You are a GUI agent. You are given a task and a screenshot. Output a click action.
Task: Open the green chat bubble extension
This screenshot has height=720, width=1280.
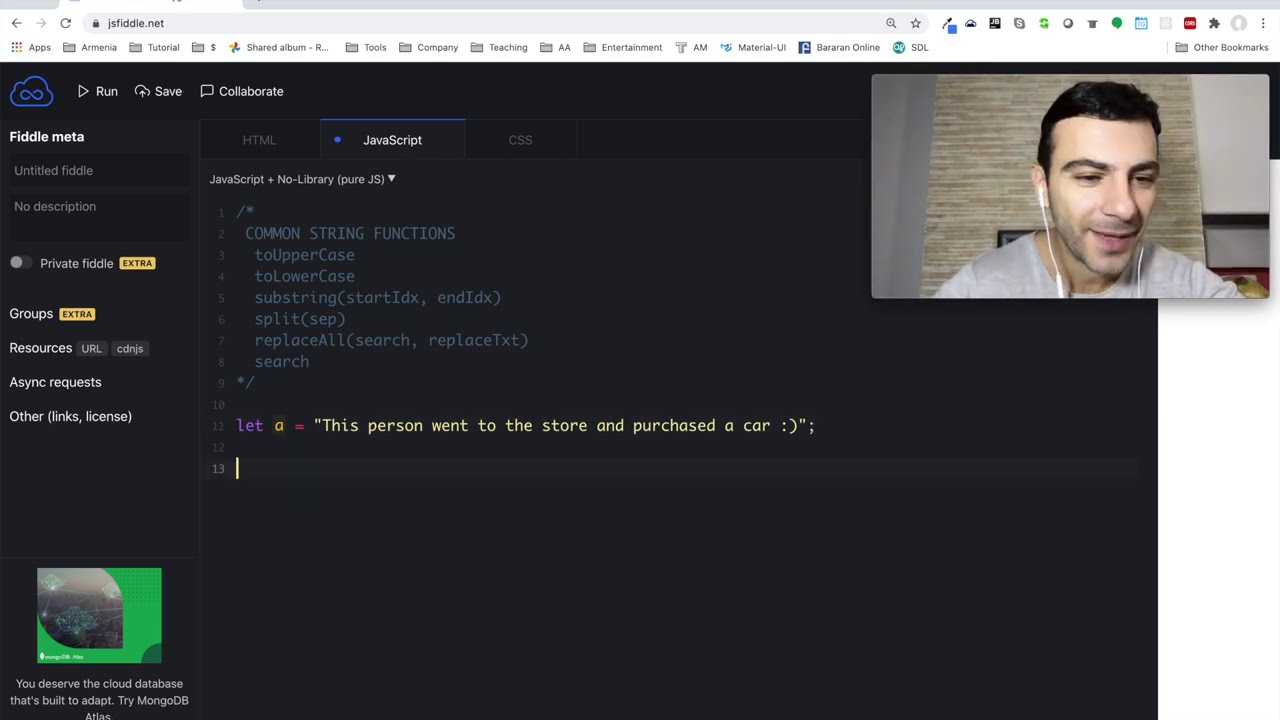pyautogui.click(x=1117, y=23)
